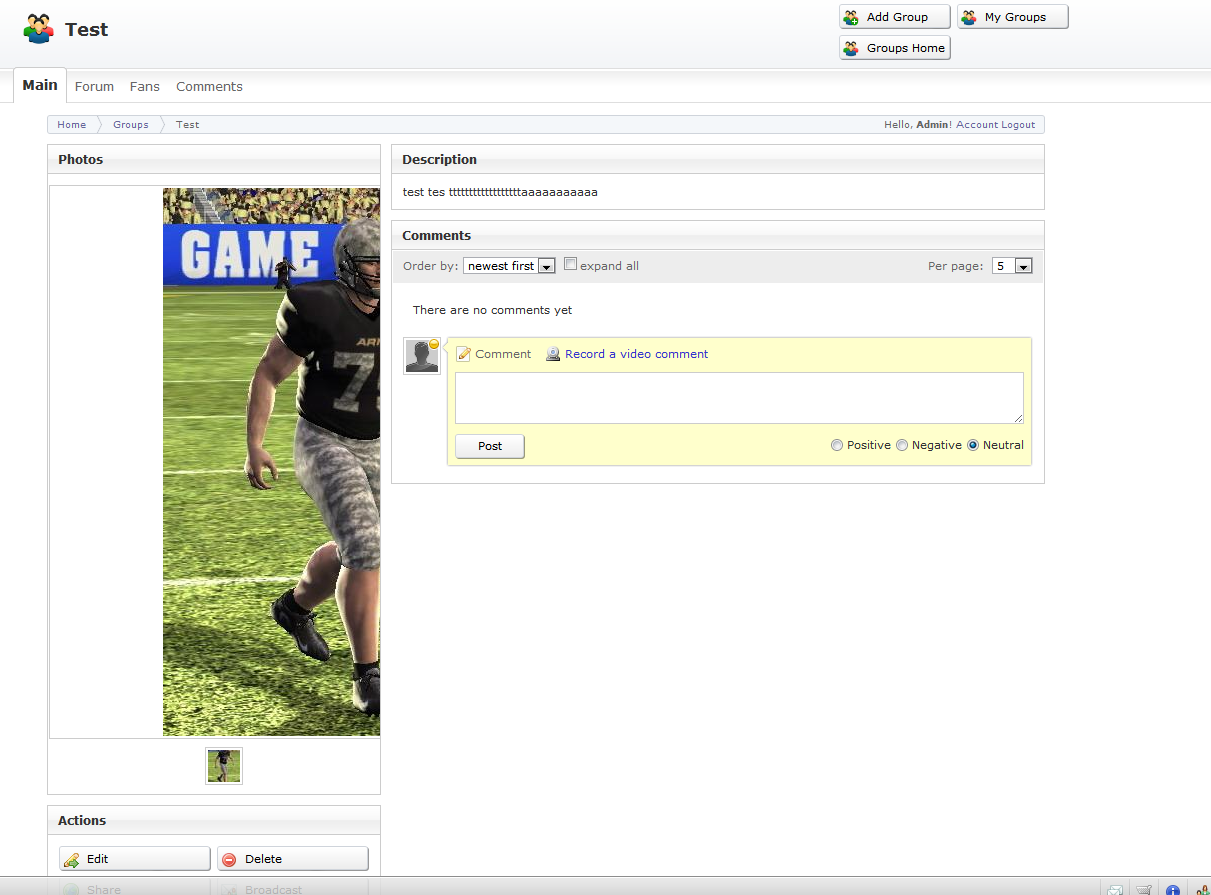
Task: Open the Per page dropdown
Action: 1012,266
